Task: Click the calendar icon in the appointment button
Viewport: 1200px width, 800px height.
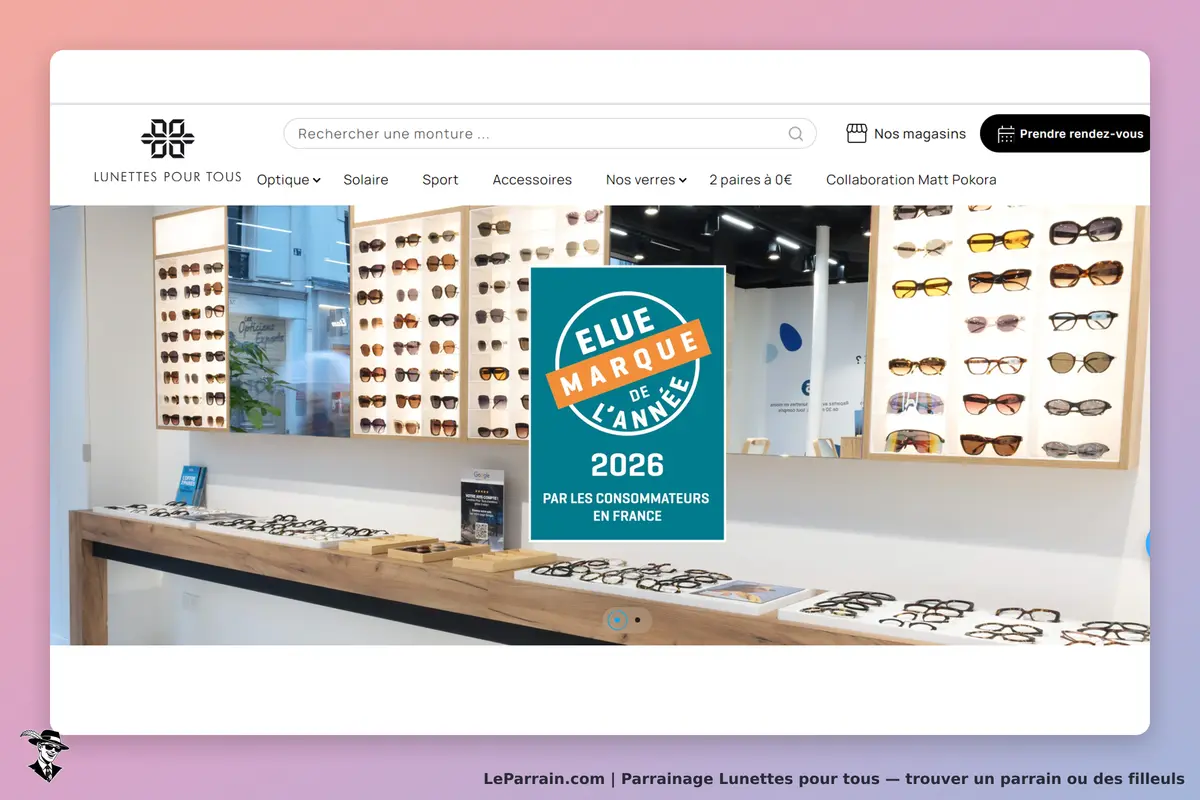Action: pos(1006,134)
